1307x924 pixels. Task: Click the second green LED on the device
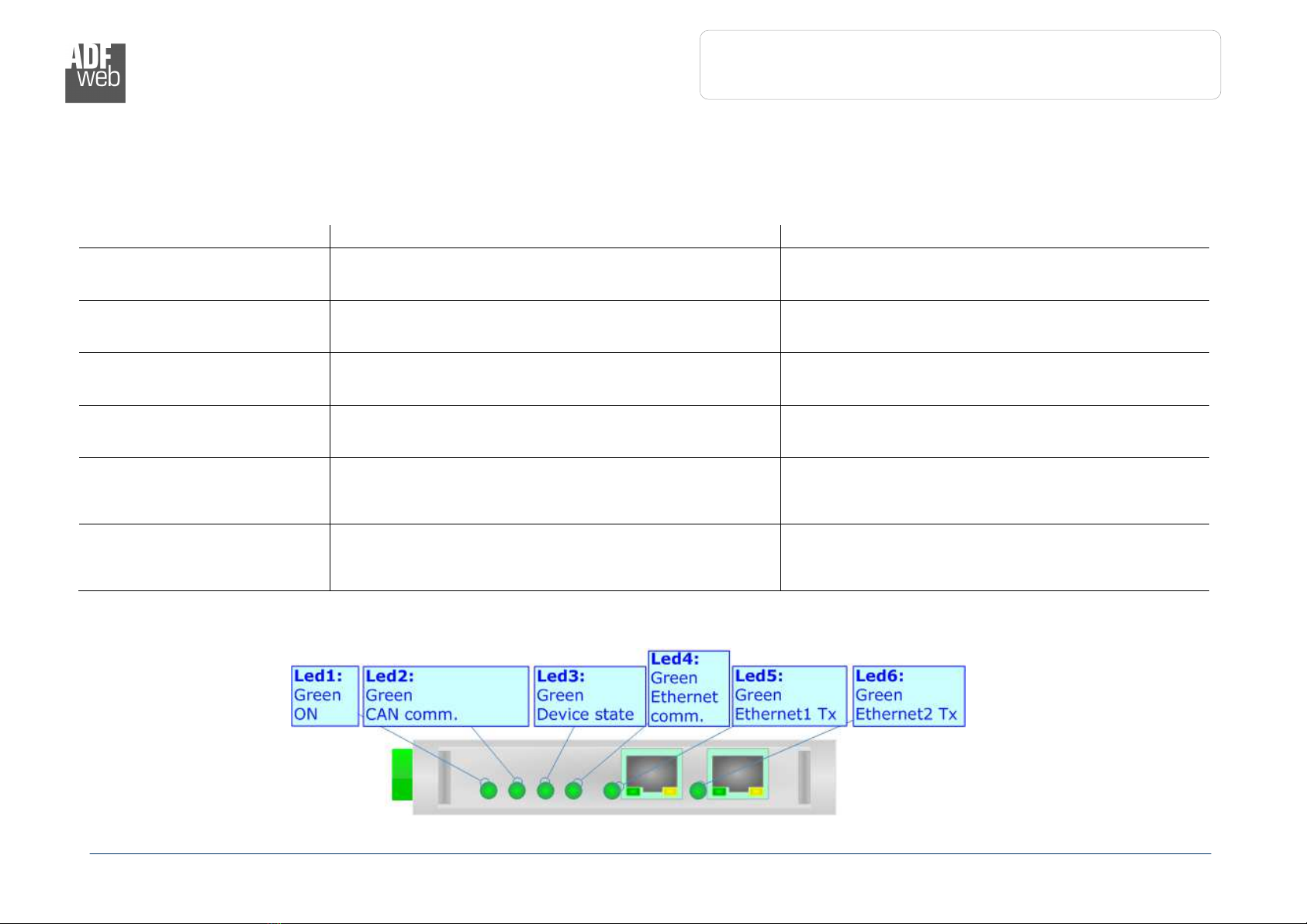(x=517, y=790)
